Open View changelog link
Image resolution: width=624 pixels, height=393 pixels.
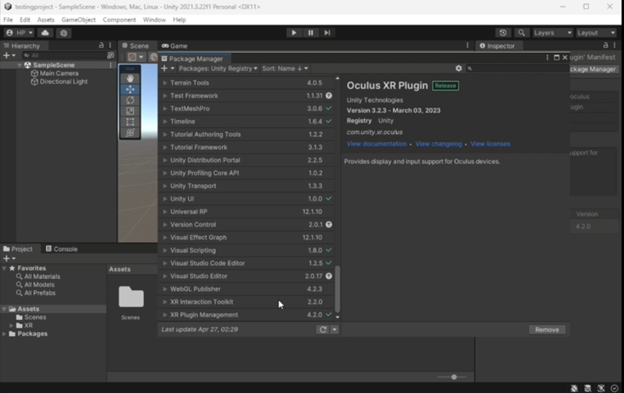point(439,144)
